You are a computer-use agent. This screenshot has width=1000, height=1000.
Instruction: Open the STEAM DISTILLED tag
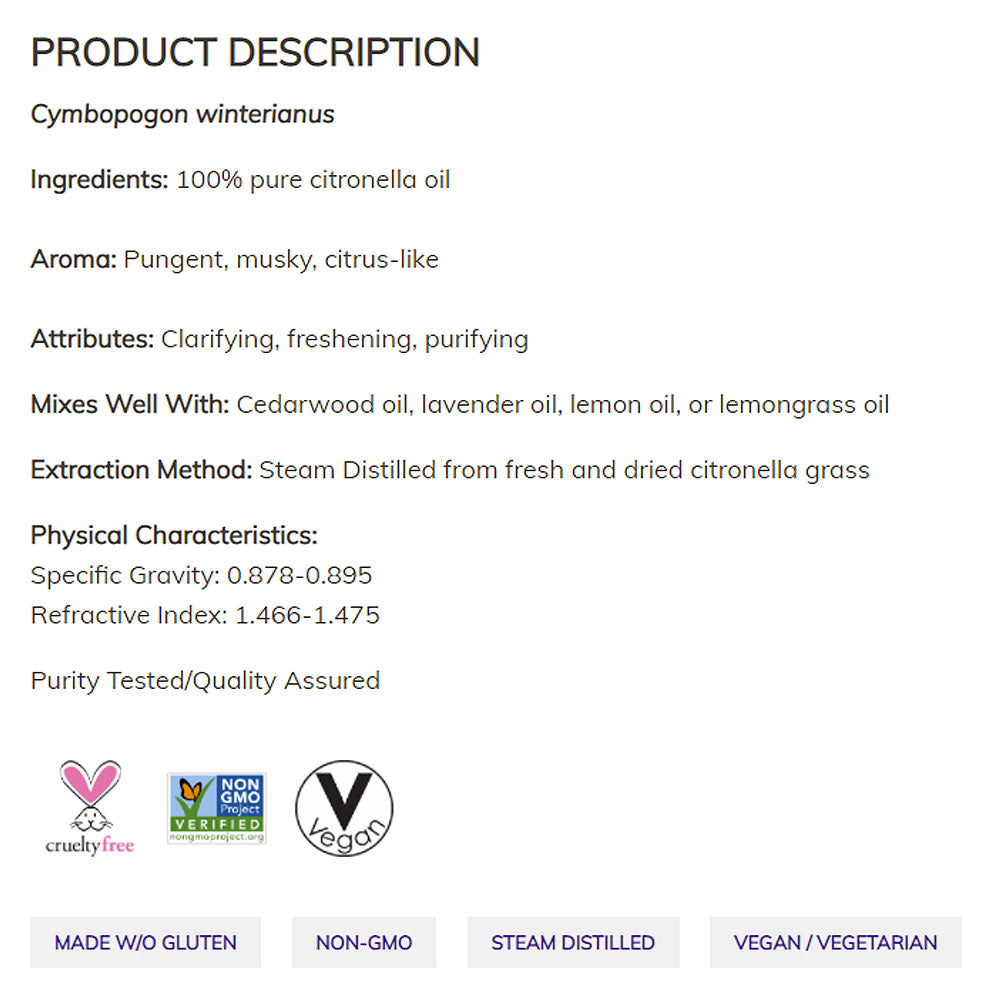coord(573,942)
